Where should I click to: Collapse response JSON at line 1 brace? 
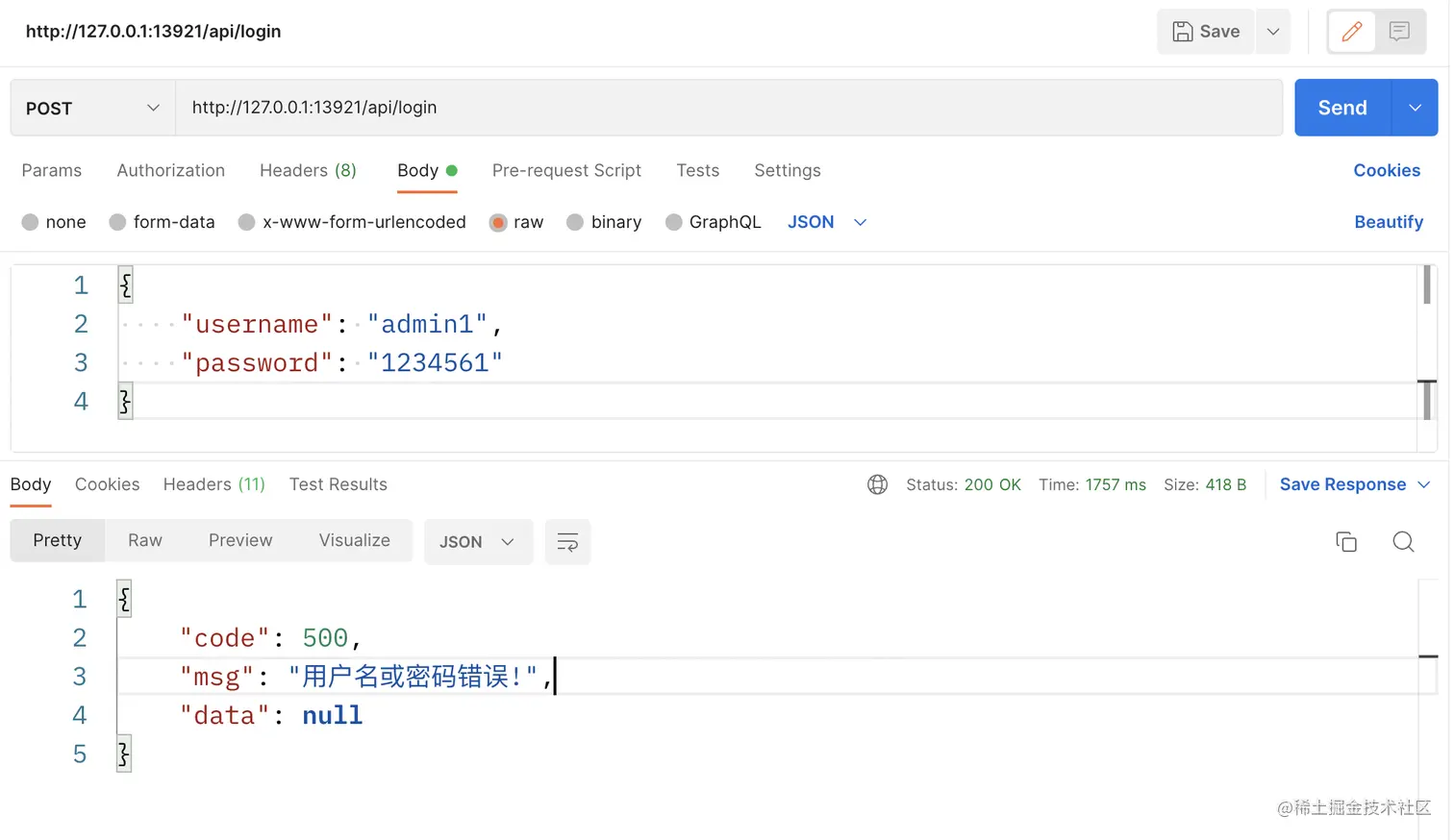(x=124, y=600)
